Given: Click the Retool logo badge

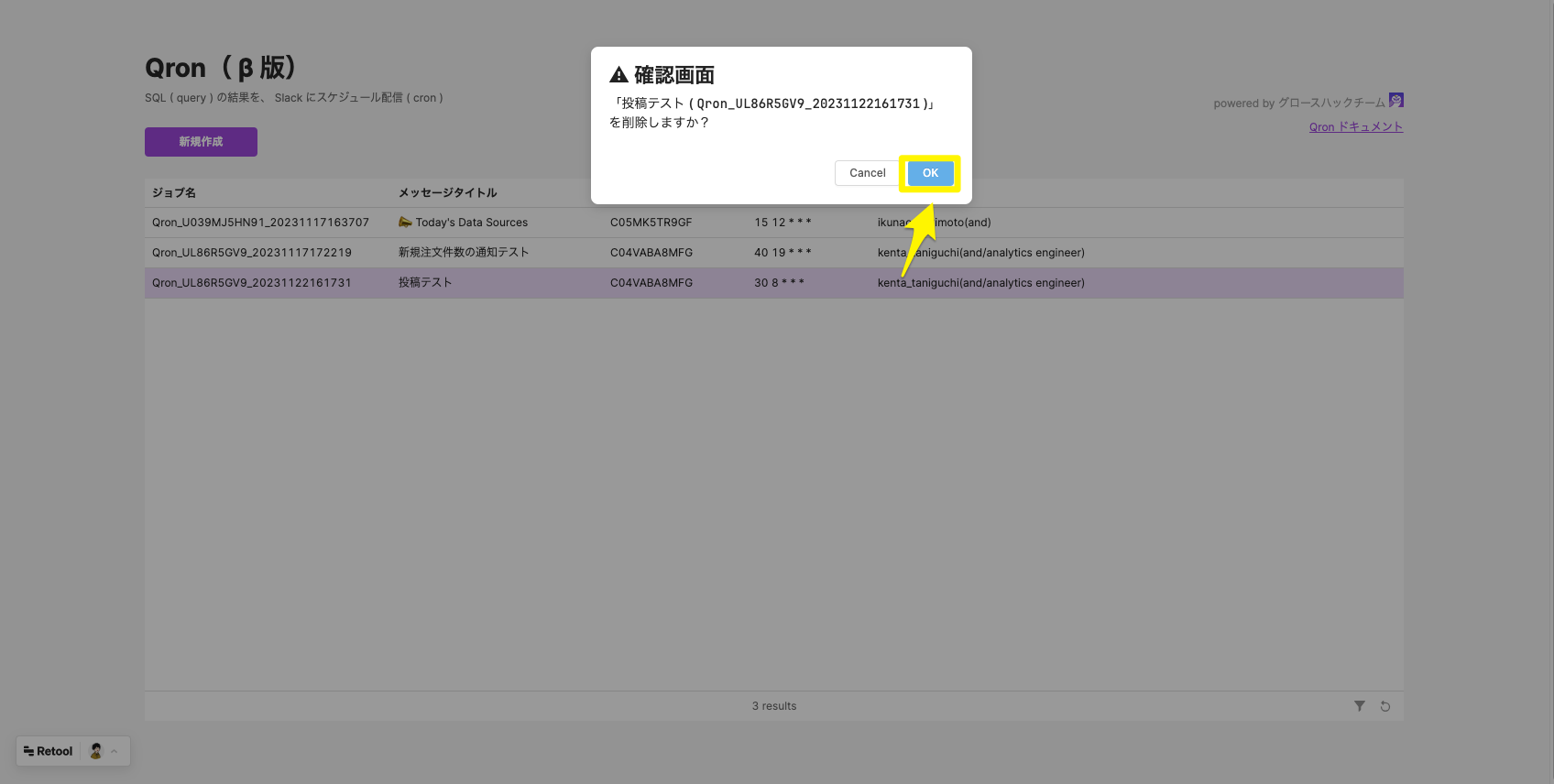Looking at the screenshot, I should click(48, 751).
